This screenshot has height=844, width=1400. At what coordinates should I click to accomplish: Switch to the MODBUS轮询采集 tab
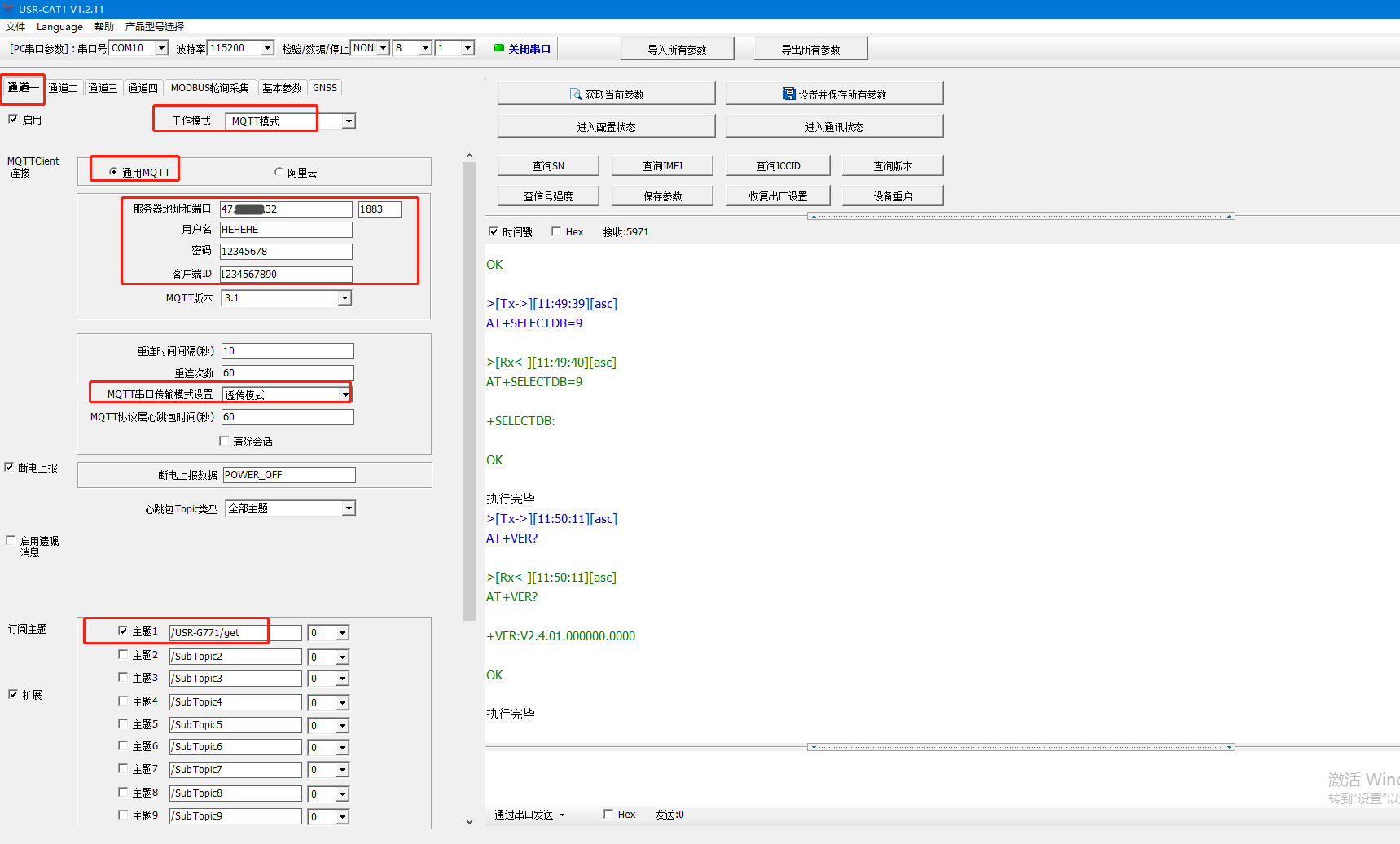point(209,88)
